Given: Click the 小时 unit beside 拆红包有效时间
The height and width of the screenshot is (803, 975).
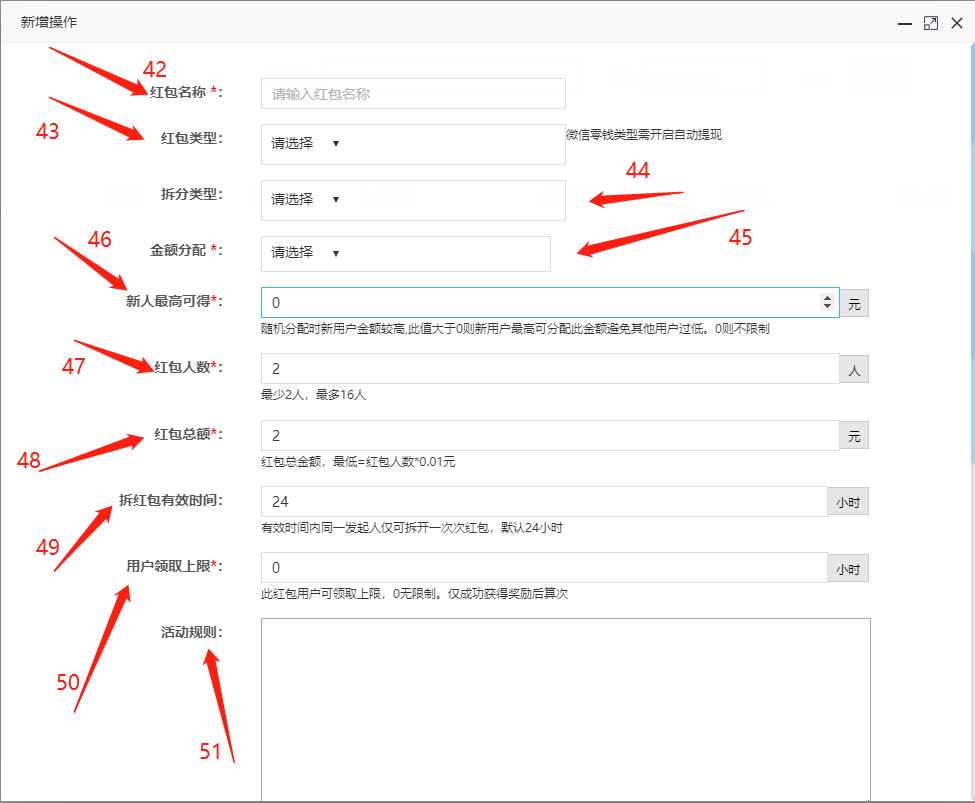Looking at the screenshot, I should click(848, 502).
